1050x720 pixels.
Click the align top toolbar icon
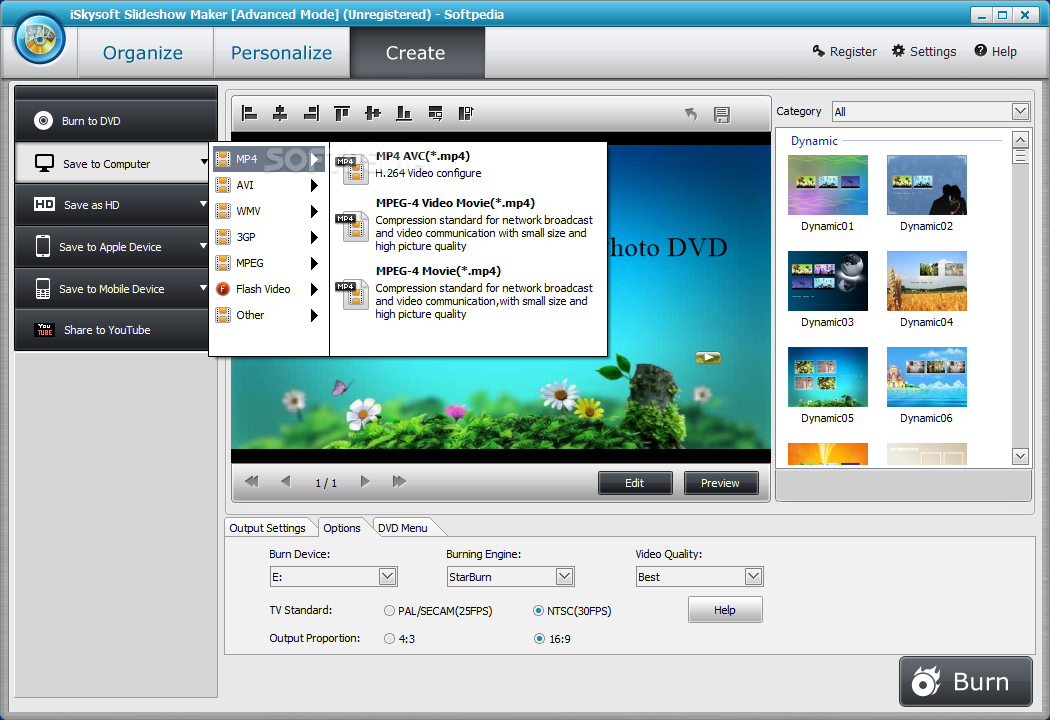(x=342, y=114)
